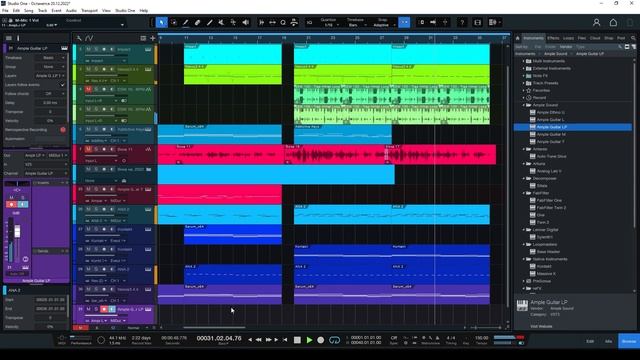Click the timeline ruler at bar 21
This screenshot has width=640, height=360.
coord(308,38)
